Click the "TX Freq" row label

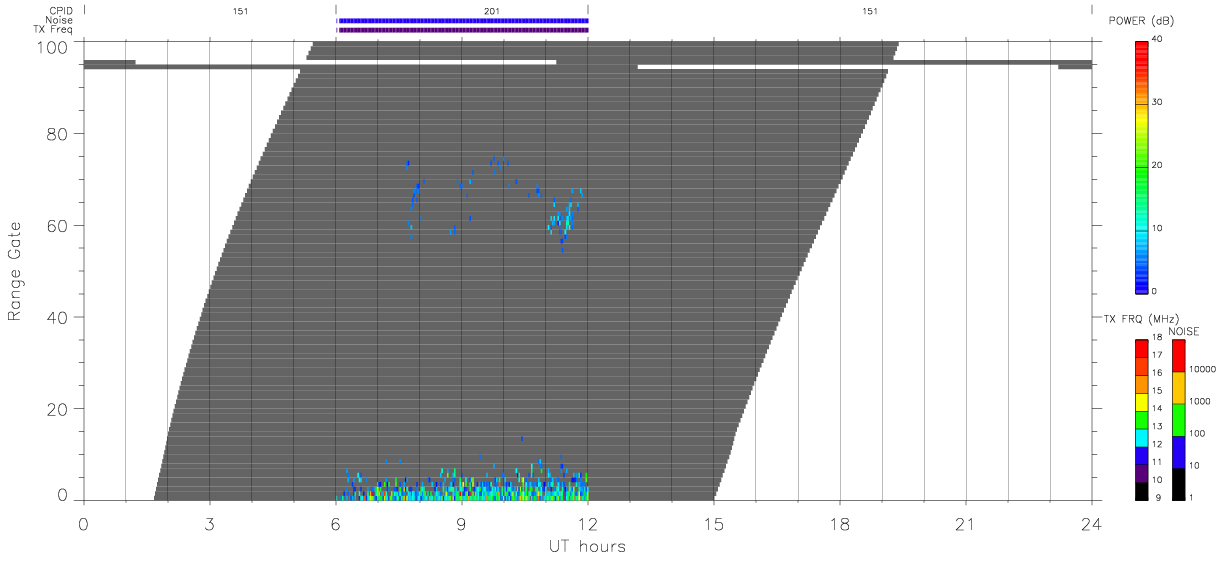pos(54,29)
